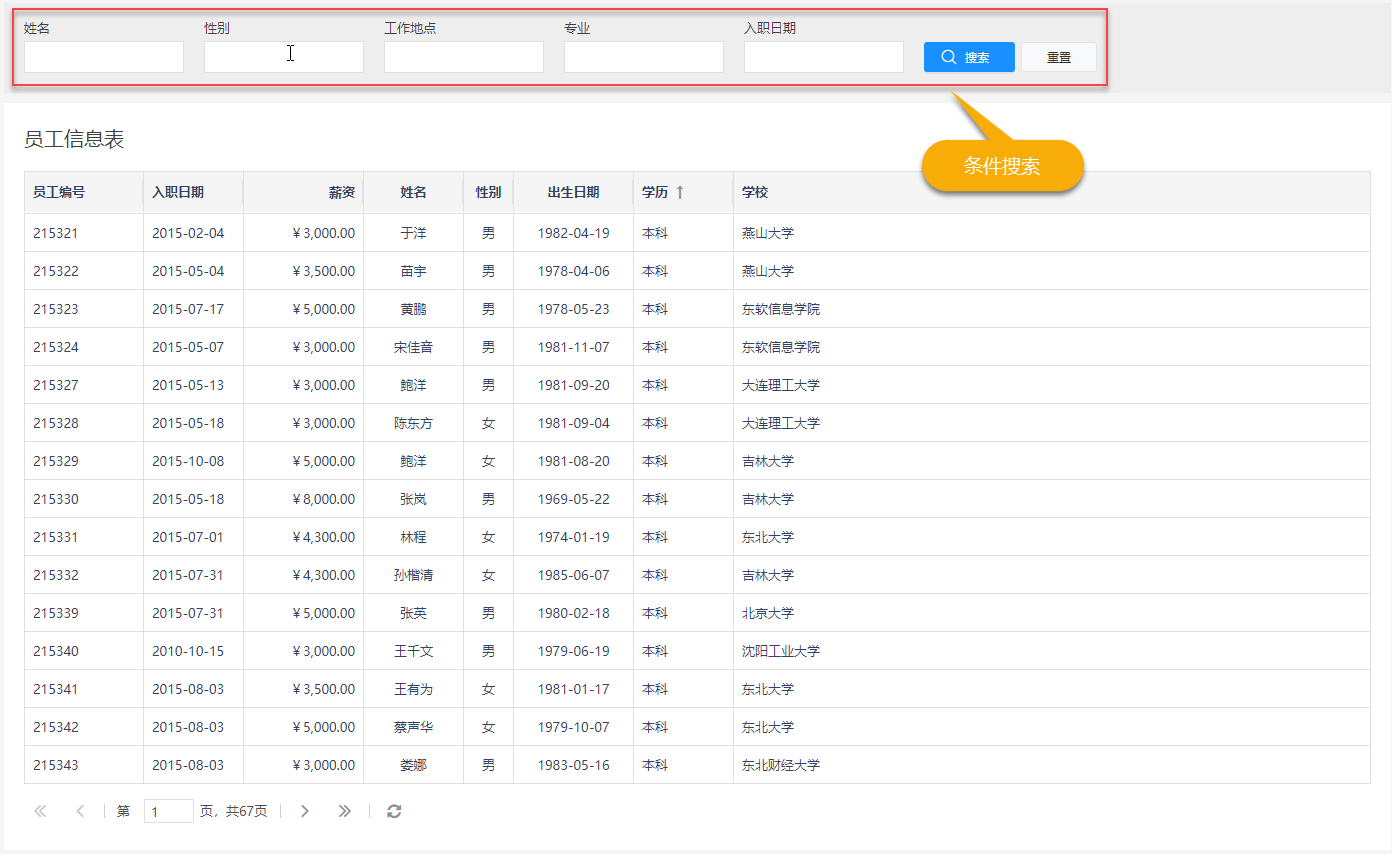Viewport: 1394px width, 854px height.
Task: Click the name 苗宇
Action: click(413, 271)
